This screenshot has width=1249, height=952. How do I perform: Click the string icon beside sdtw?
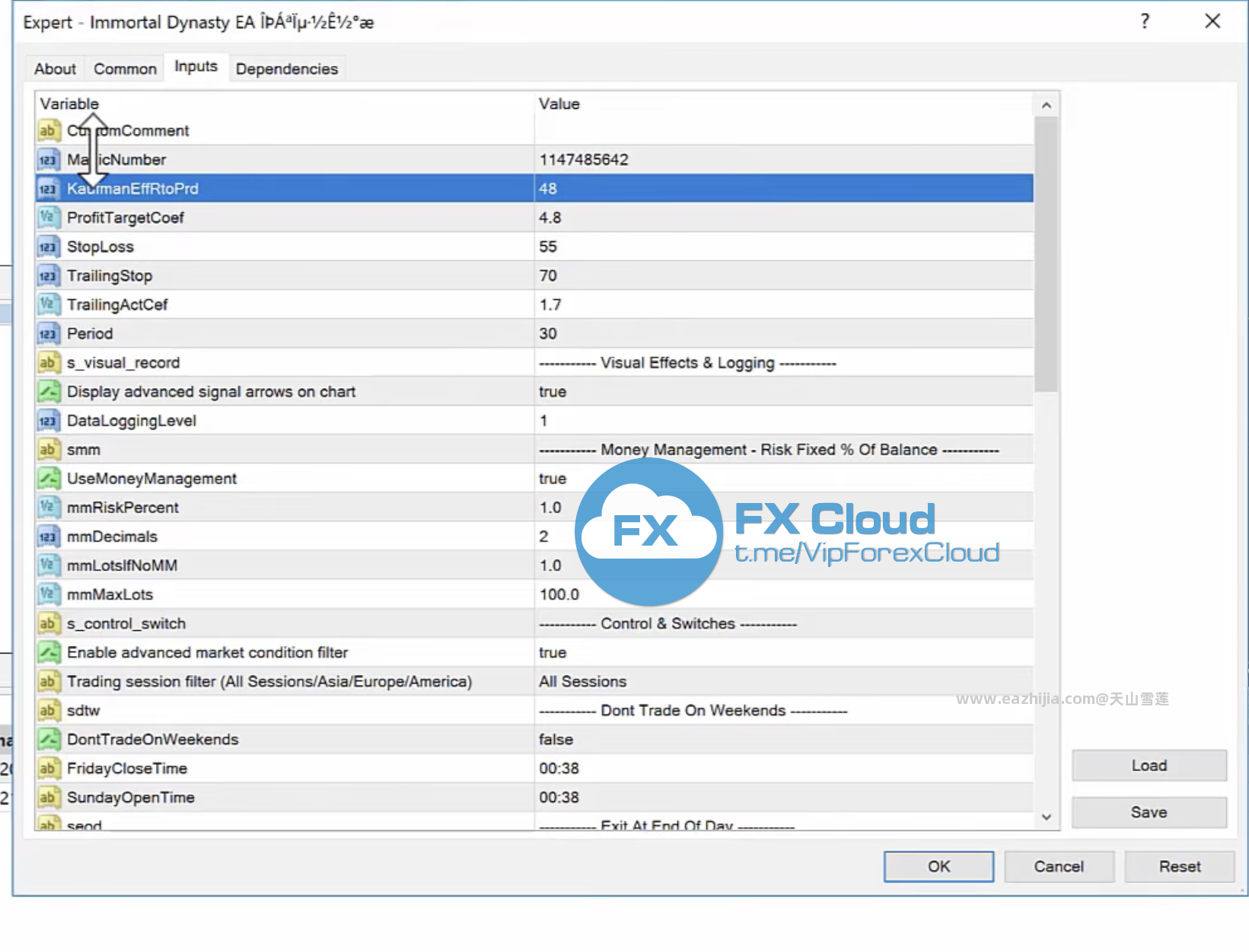click(x=48, y=711)
